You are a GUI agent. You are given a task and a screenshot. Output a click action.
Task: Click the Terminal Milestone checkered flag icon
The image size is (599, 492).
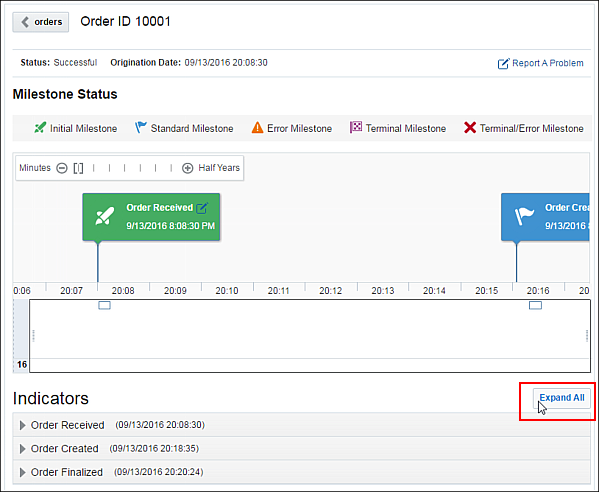tap(356, 127)
